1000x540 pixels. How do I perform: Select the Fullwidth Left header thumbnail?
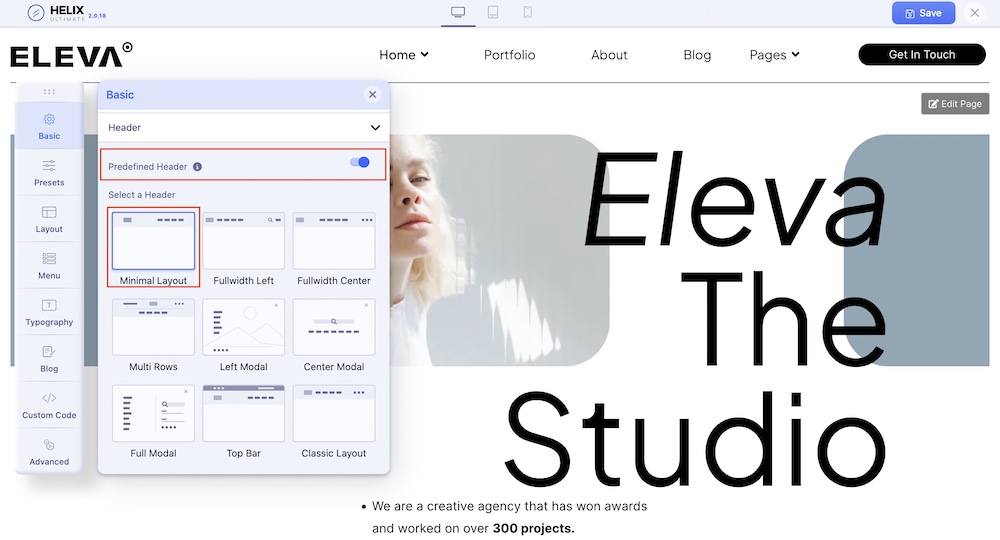click(244, 241)
